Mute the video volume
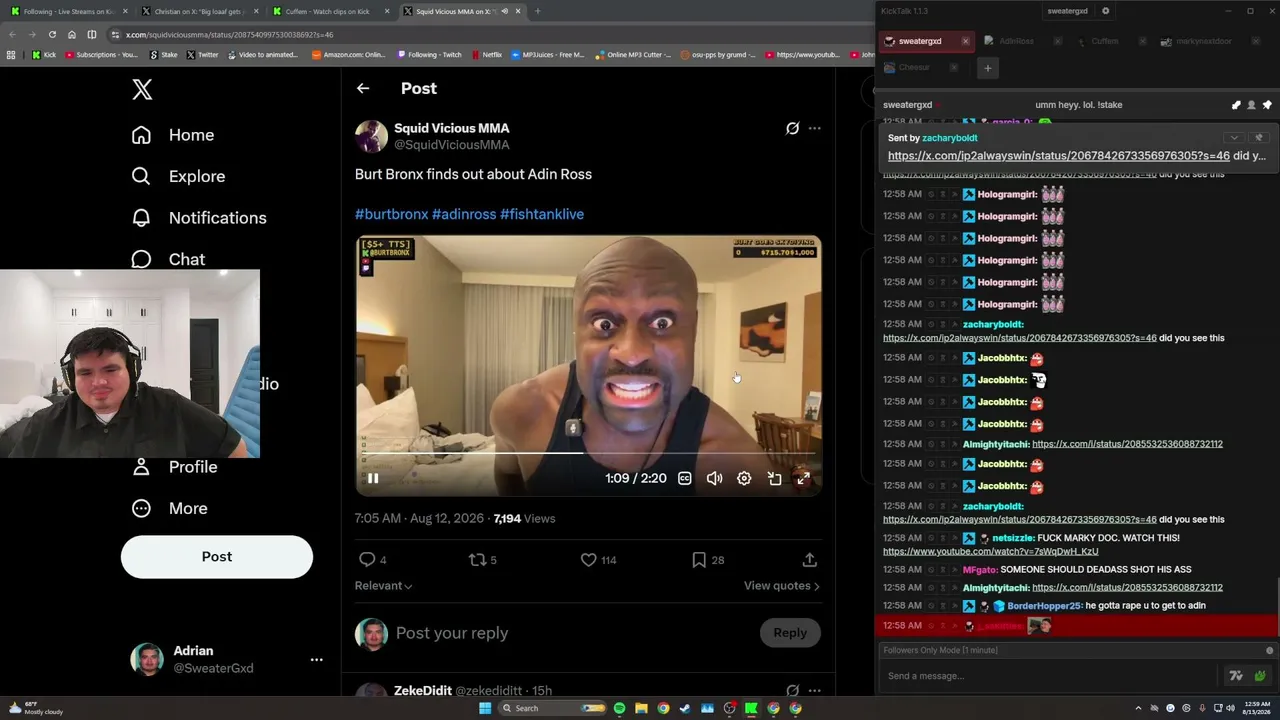Screen dimensions: 1280x720 (714, 478)
